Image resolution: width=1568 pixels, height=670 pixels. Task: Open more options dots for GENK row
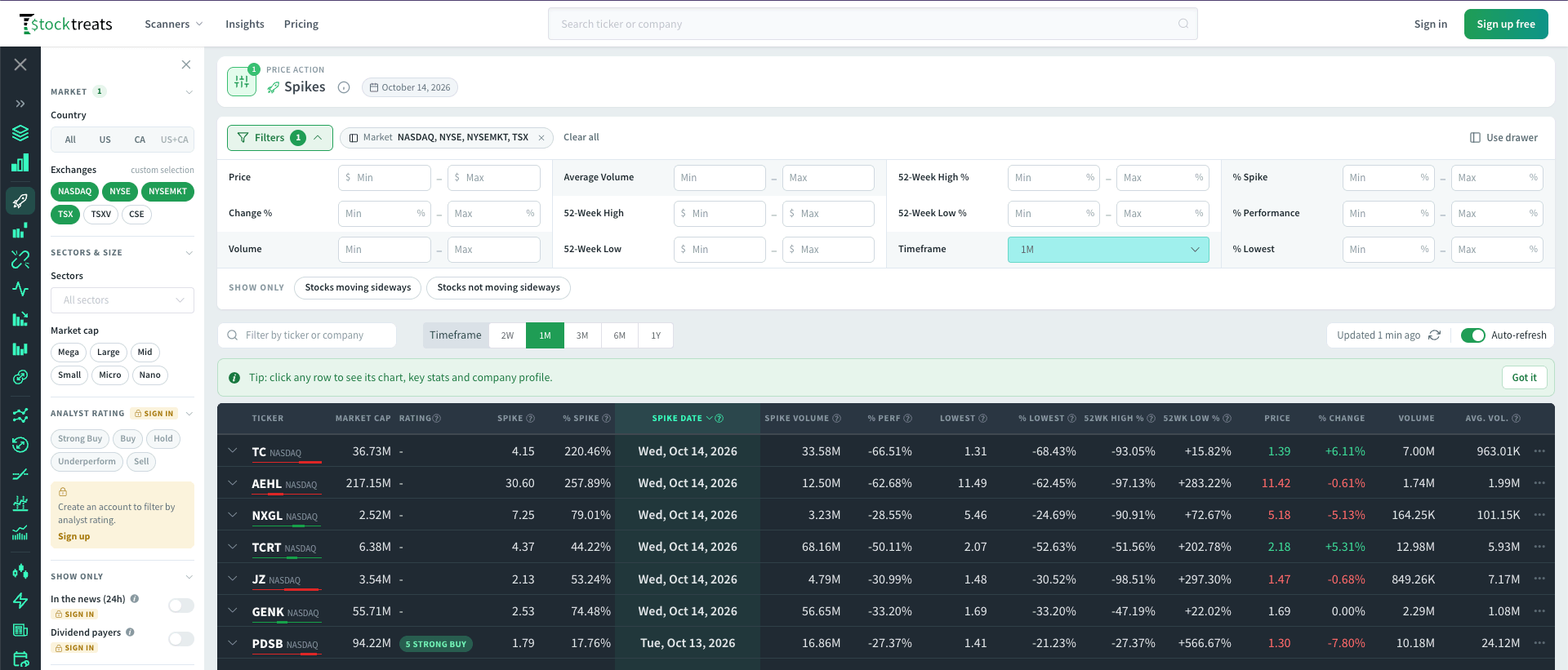[1539, 611]
